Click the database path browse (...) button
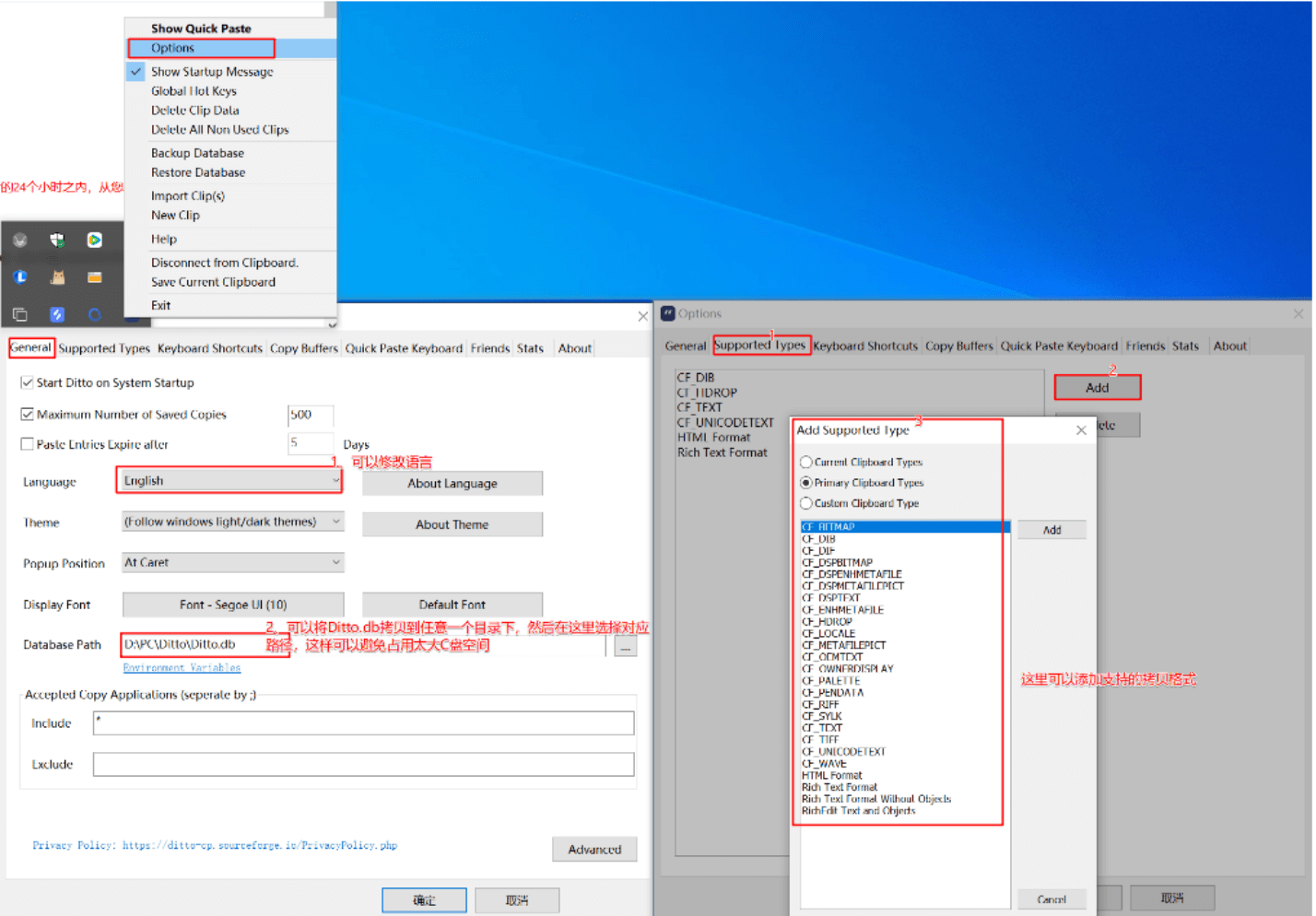The height and width of the screenshot is (916, 1316). [626, 647]
